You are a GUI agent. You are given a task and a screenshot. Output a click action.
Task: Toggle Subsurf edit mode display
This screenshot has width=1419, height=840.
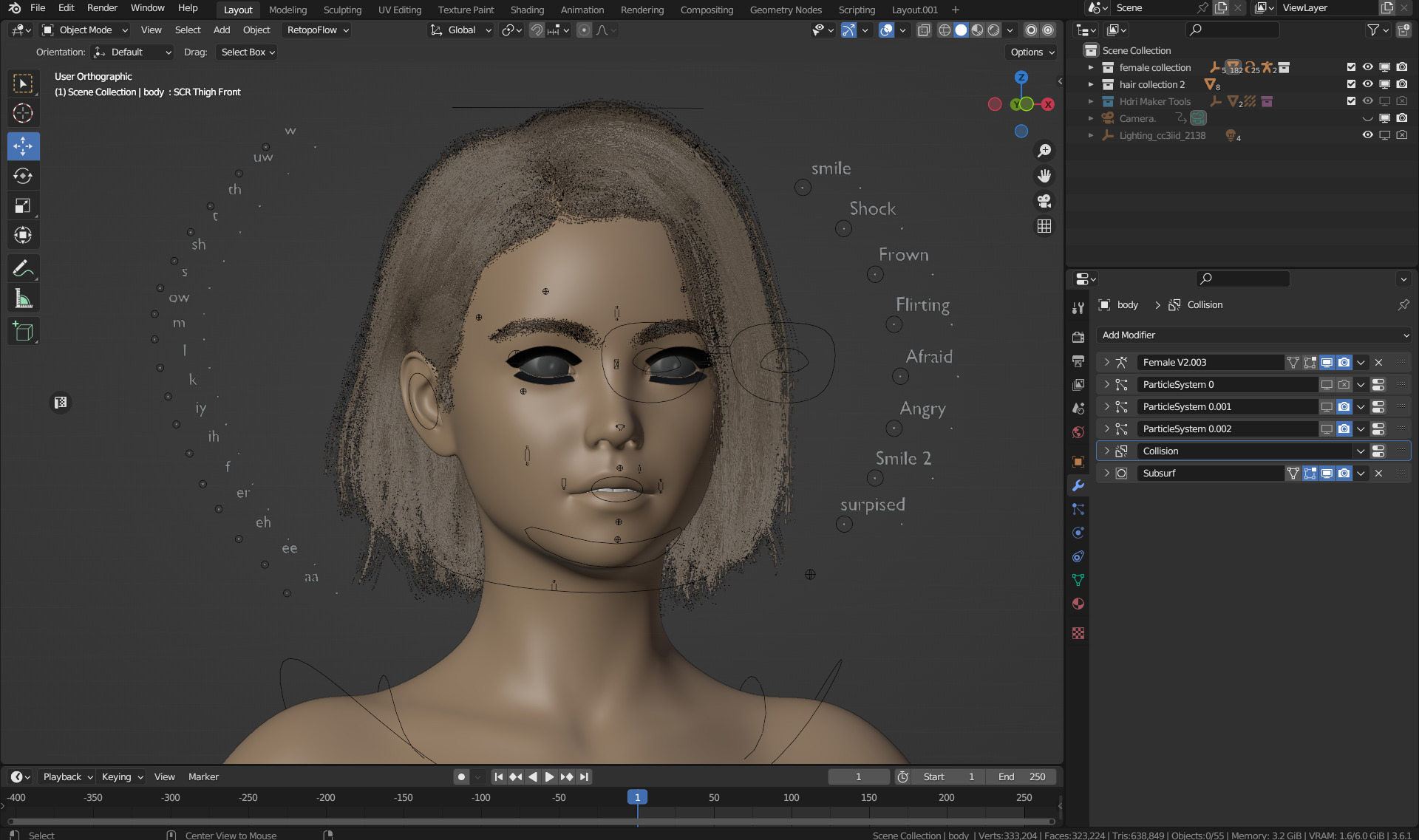pyautogui.click(x=1310, y=474)
